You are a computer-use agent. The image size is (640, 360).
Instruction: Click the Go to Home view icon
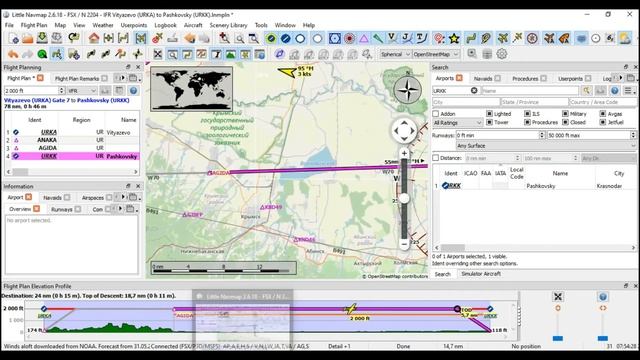(94, 38)
